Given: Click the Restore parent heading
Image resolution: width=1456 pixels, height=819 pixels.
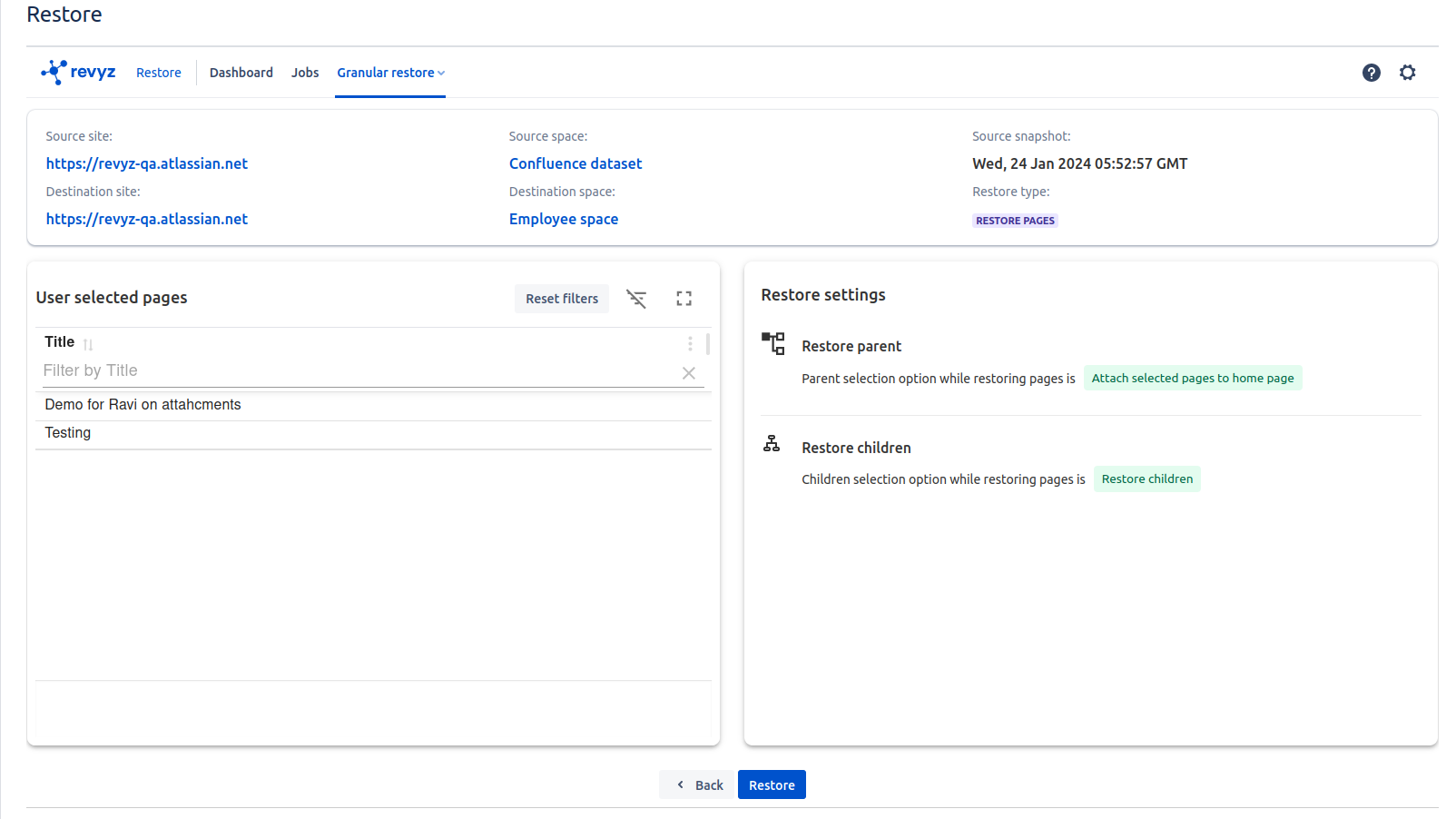Looking at the screenshot, I should (851, 346).
